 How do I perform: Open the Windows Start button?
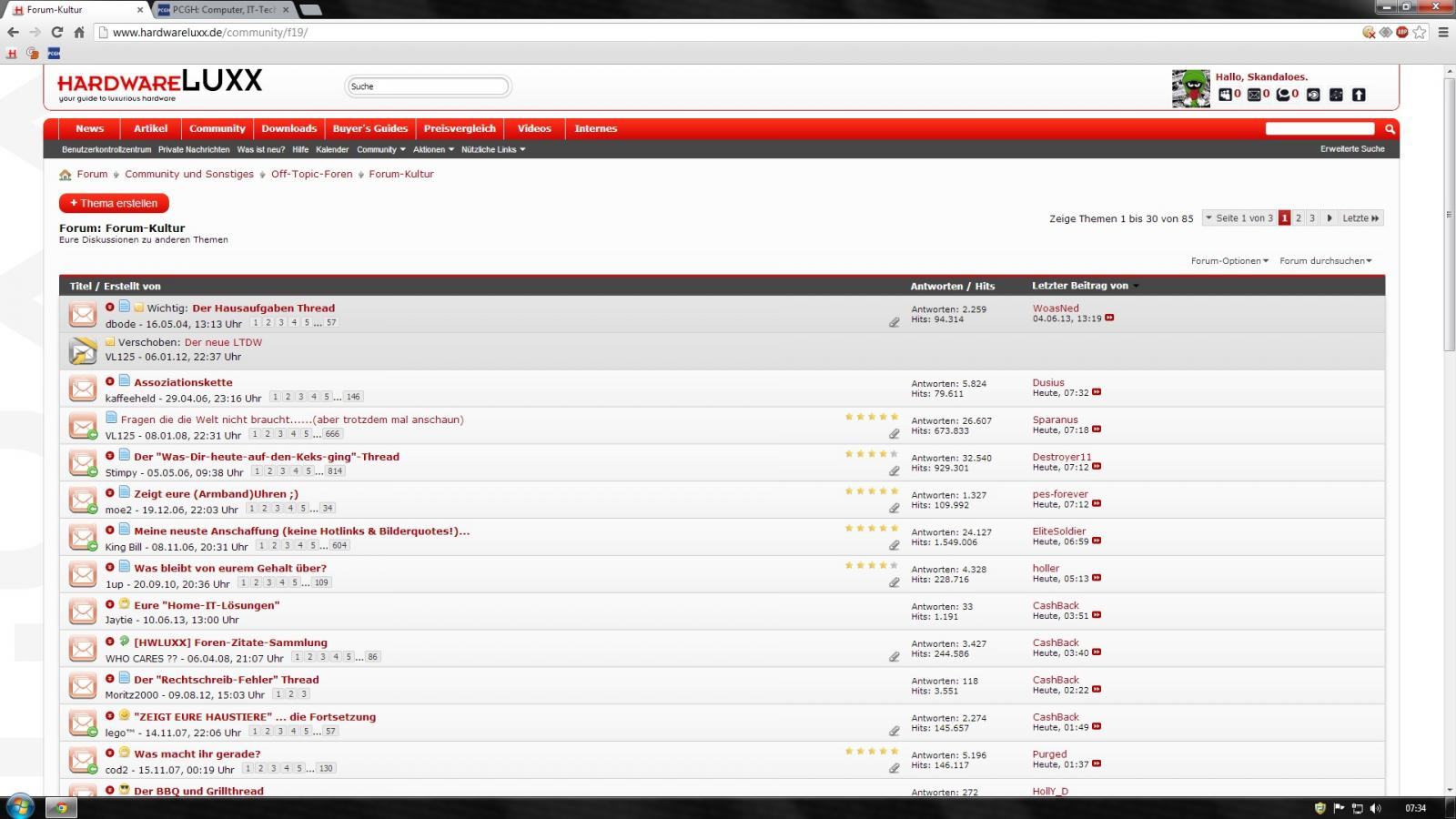(19, 806)
